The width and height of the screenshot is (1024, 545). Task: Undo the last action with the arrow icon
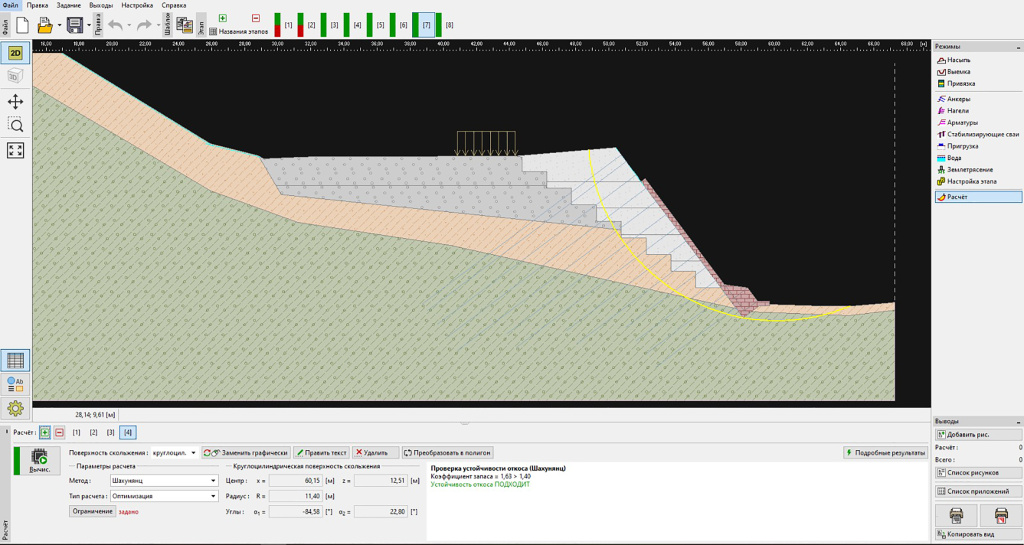(116, 25)
